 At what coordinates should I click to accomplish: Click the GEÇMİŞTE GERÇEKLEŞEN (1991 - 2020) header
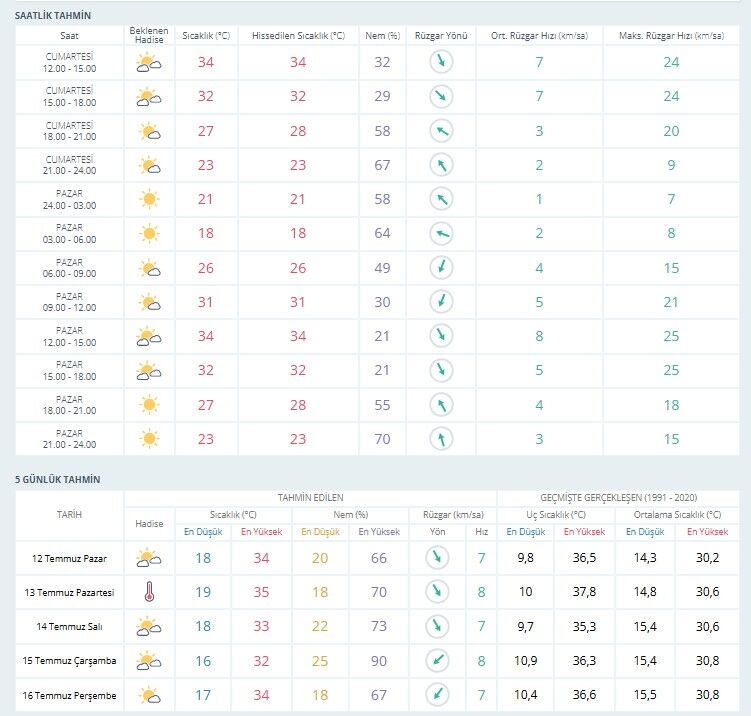pyautogui.click(x=618, y=498)
